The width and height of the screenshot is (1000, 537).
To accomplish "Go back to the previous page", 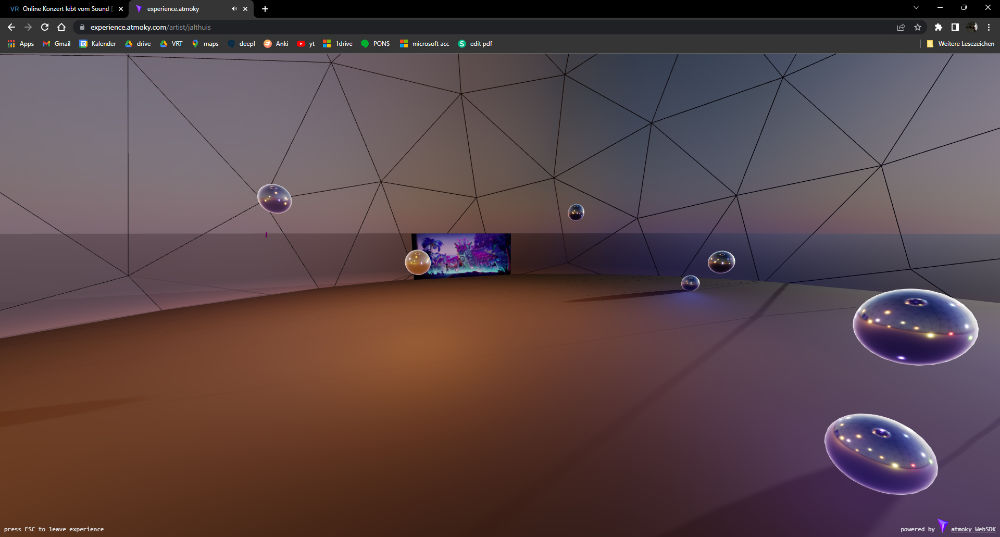I will [x=11, y=27].
